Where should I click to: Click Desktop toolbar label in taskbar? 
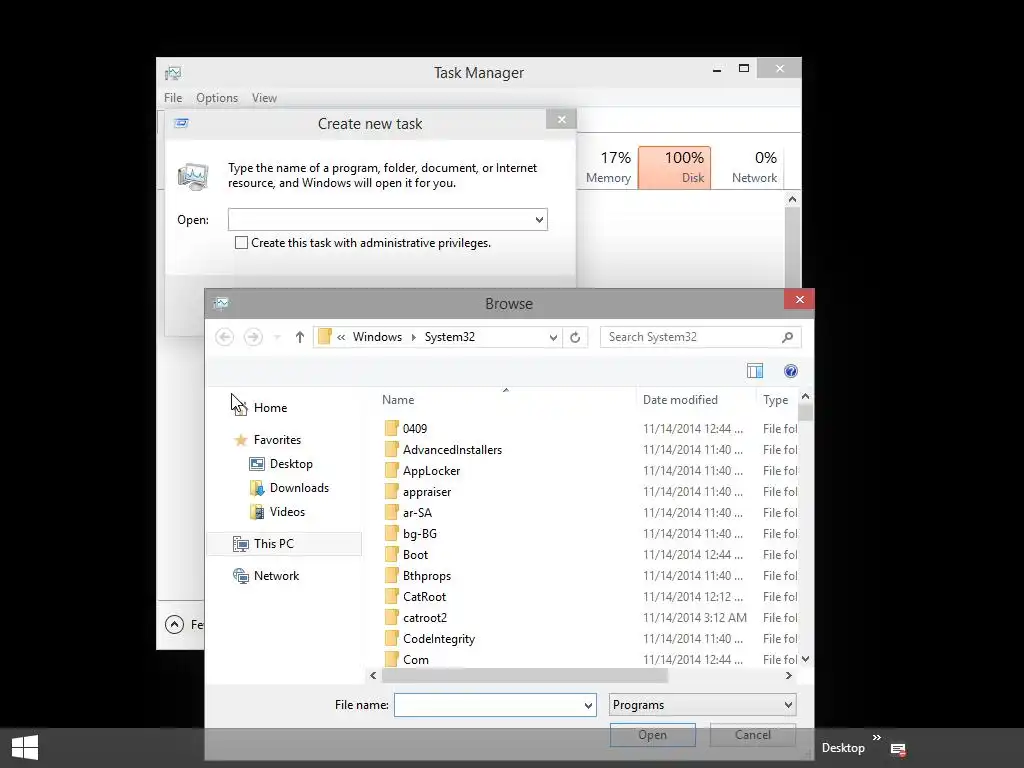click(843, 748)
